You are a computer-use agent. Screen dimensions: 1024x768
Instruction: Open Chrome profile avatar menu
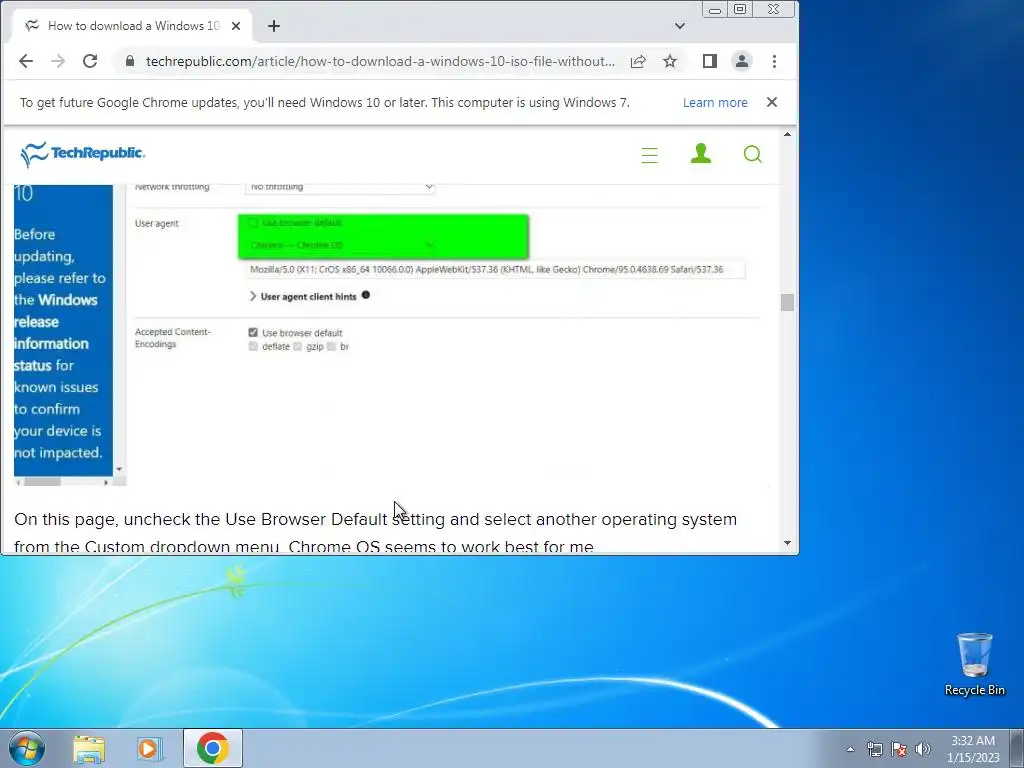coord(742,61)
